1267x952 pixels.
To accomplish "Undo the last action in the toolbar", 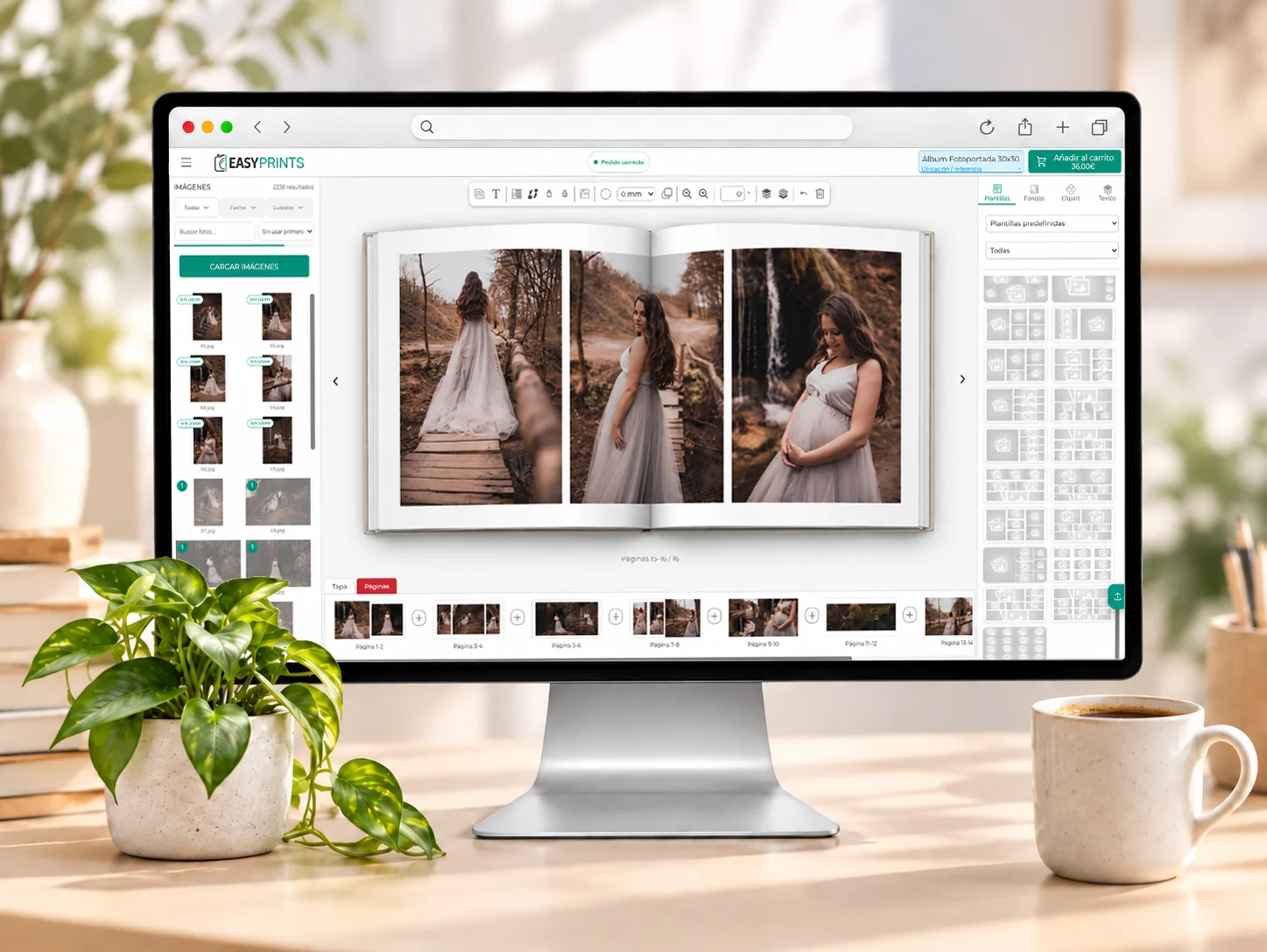I will click(803, 194).
